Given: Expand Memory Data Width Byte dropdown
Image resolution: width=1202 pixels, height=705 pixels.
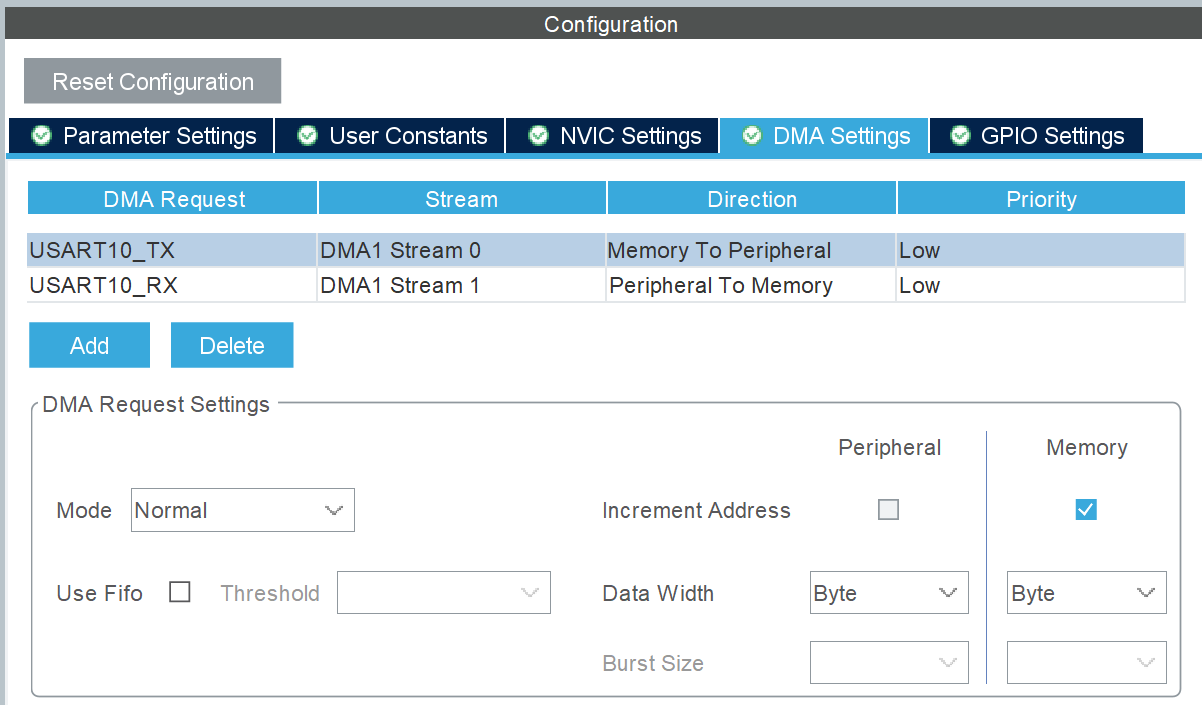Looking at the screenshot, I should pyautogui.click(x=1086, y=593).
